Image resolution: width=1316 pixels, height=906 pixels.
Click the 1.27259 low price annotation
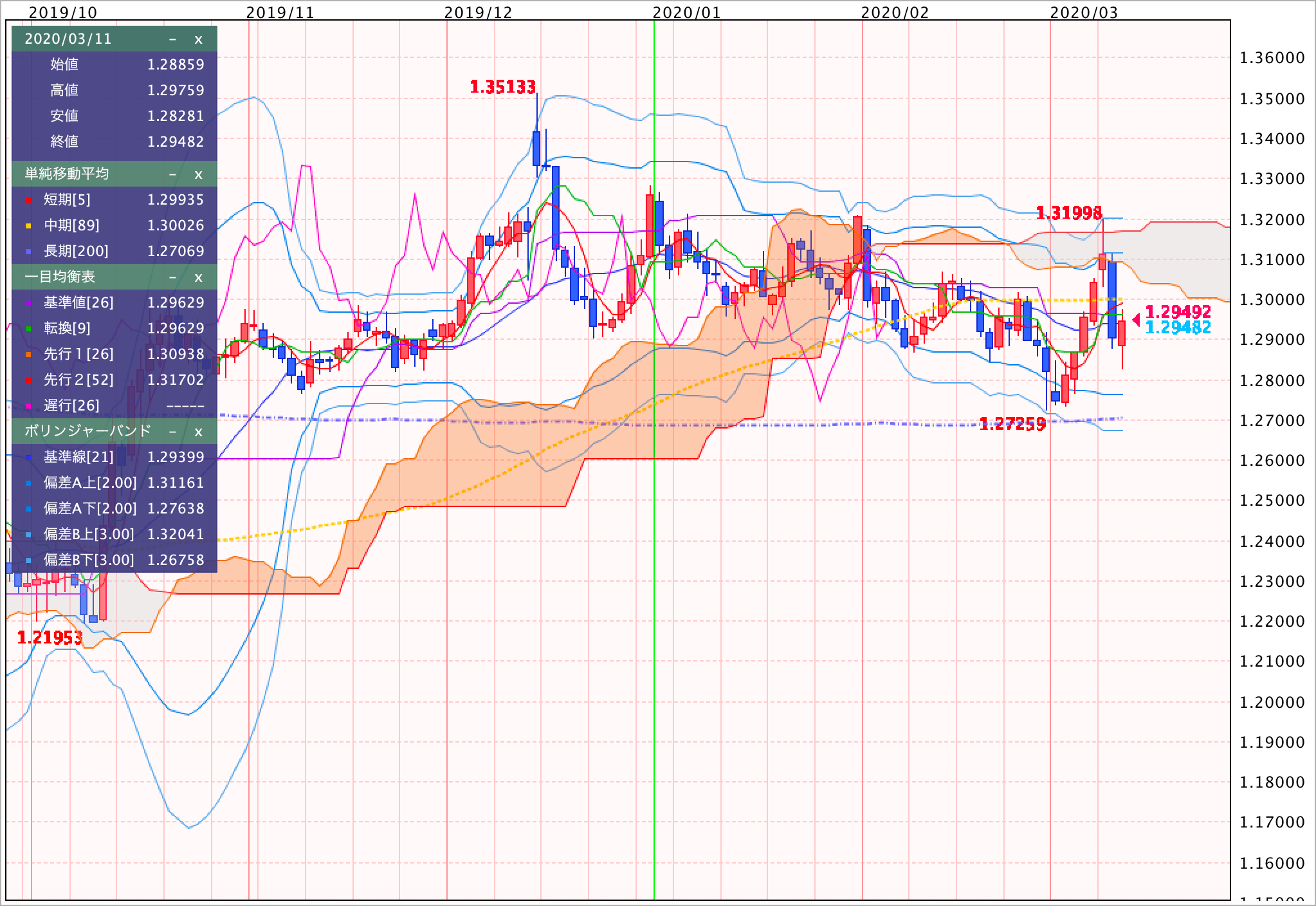point(1012,424)
